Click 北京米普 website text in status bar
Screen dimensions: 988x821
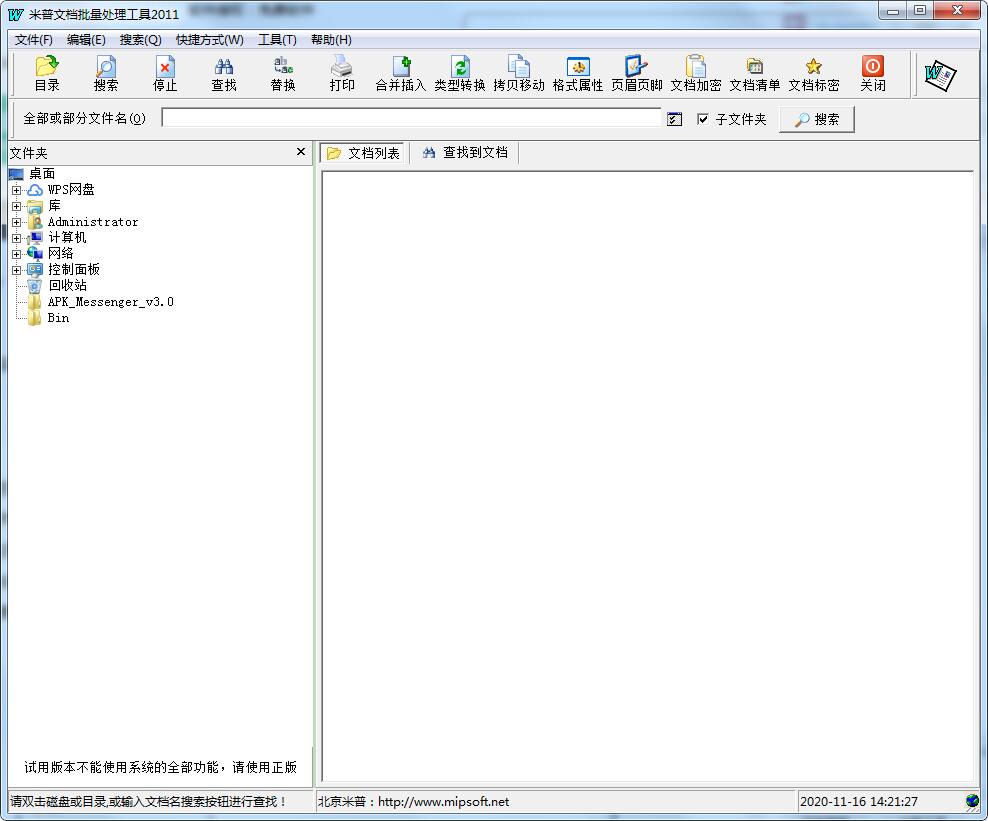click(413, 801)
